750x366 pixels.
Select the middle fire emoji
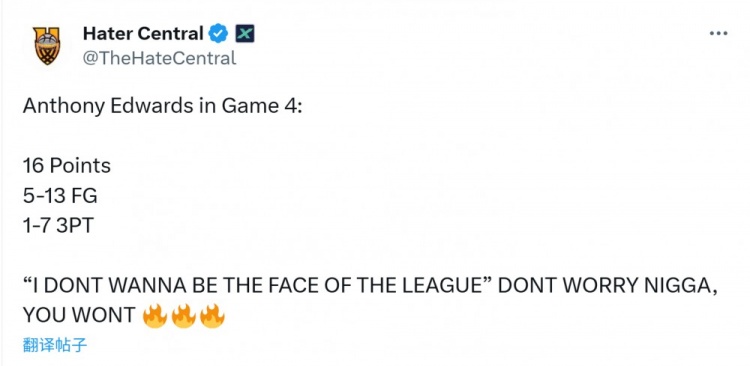184,316
